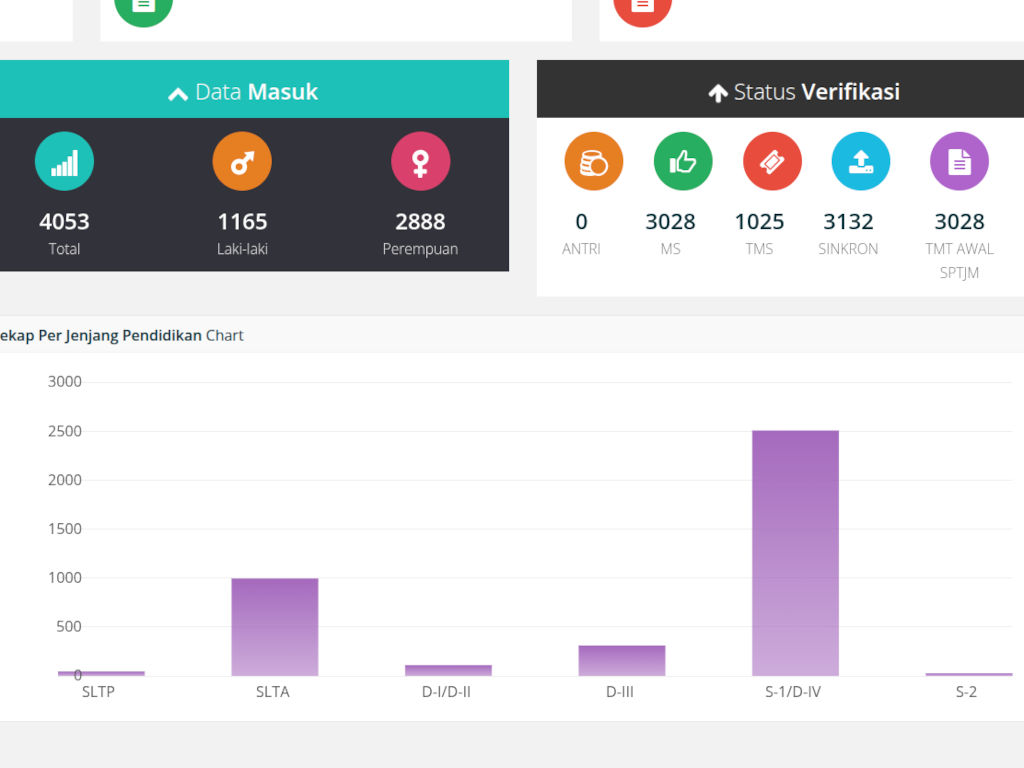This screenshot has width=1024, height=768.
Task: Click the Rekap Per Jenjang Pendidikan chart header
Action: [x=120, y=335]
